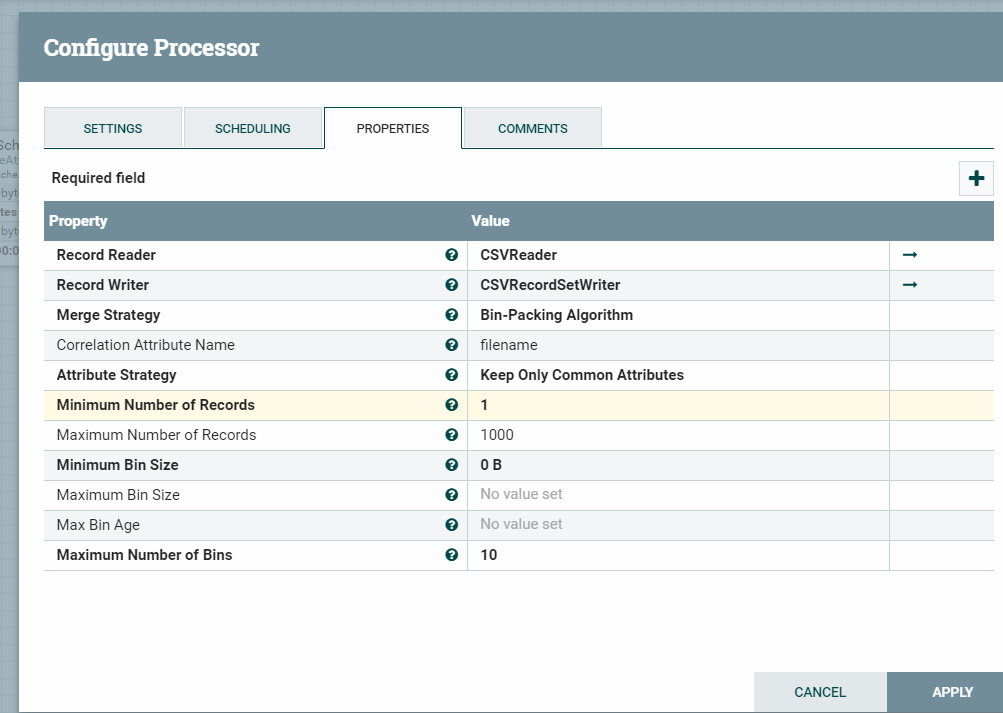Show help for Maximum Number of Bins
Image resolution: width=1003 pixels, height=713 pixels.
click(452, 554)
